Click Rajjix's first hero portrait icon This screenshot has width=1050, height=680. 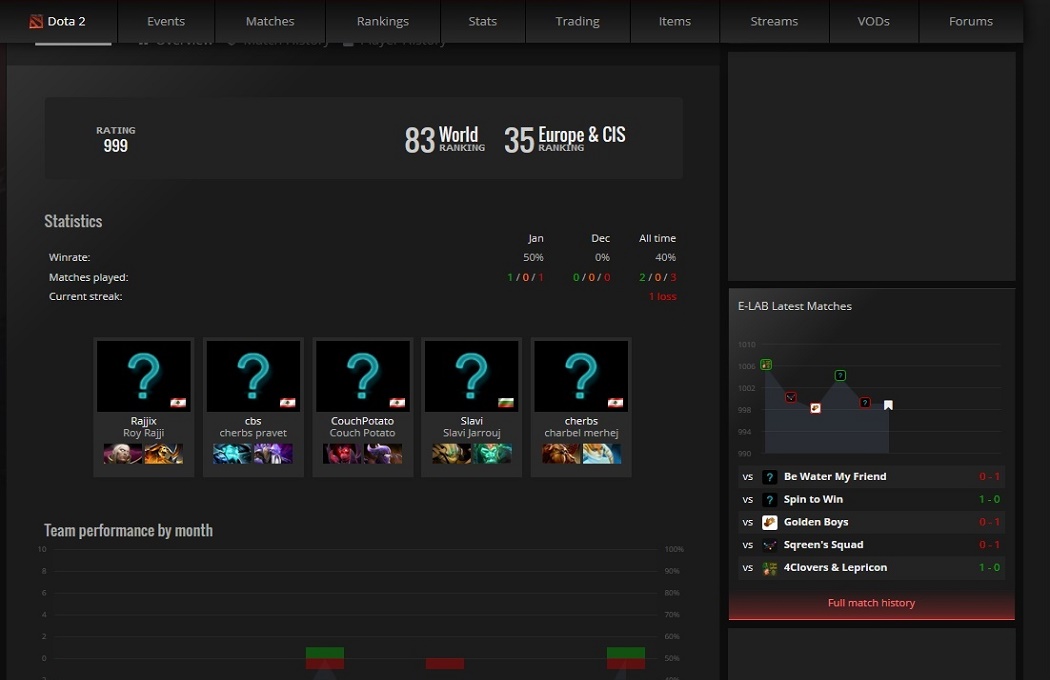[x=123, y=454]
